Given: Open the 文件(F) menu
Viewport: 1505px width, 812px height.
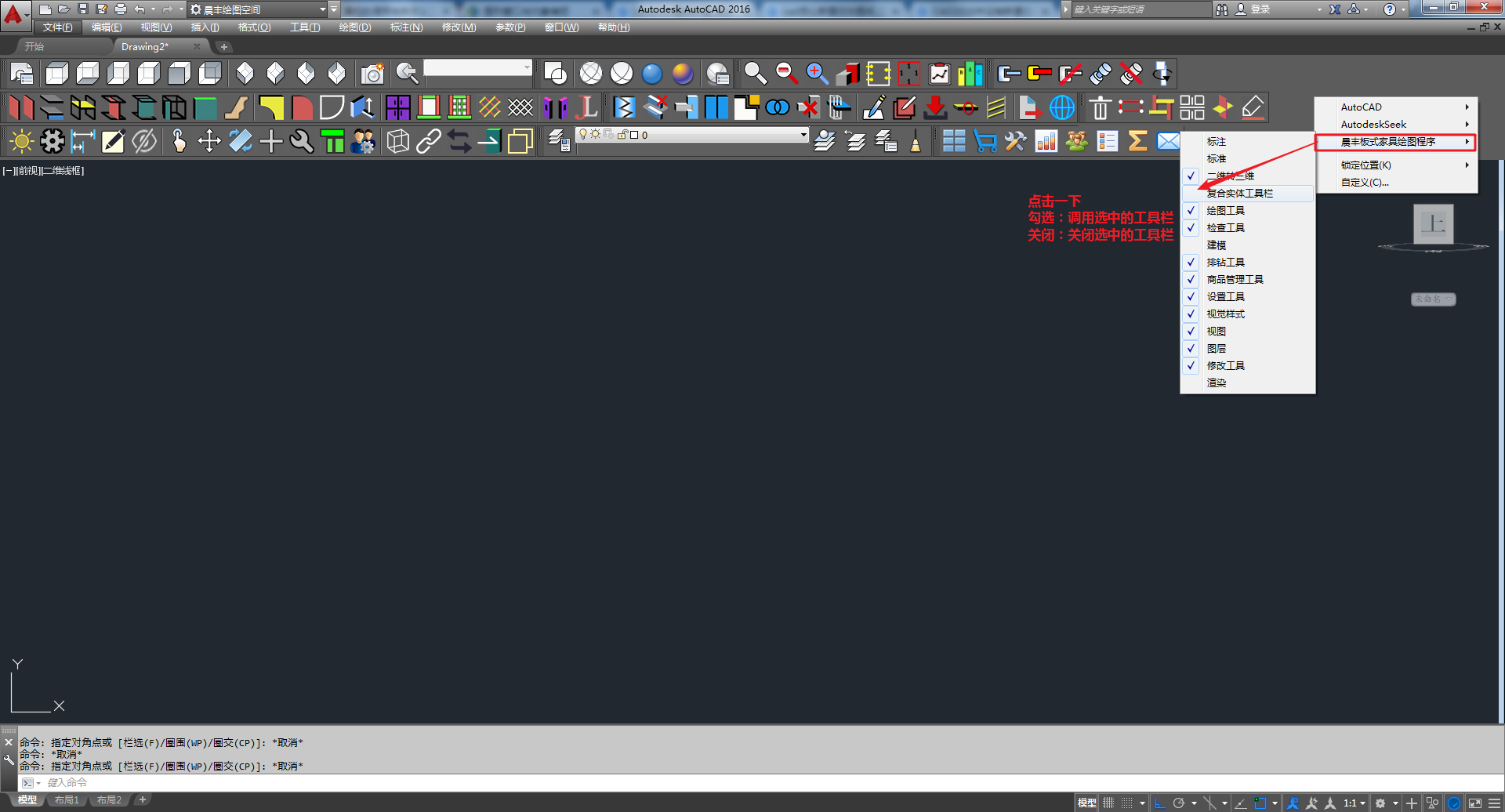Looking at the screenshot, I should [x=57, y=27].
